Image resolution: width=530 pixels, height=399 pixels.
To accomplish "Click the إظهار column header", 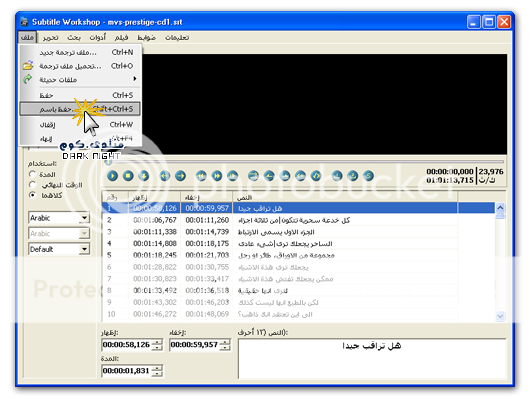I will point(154,197).
